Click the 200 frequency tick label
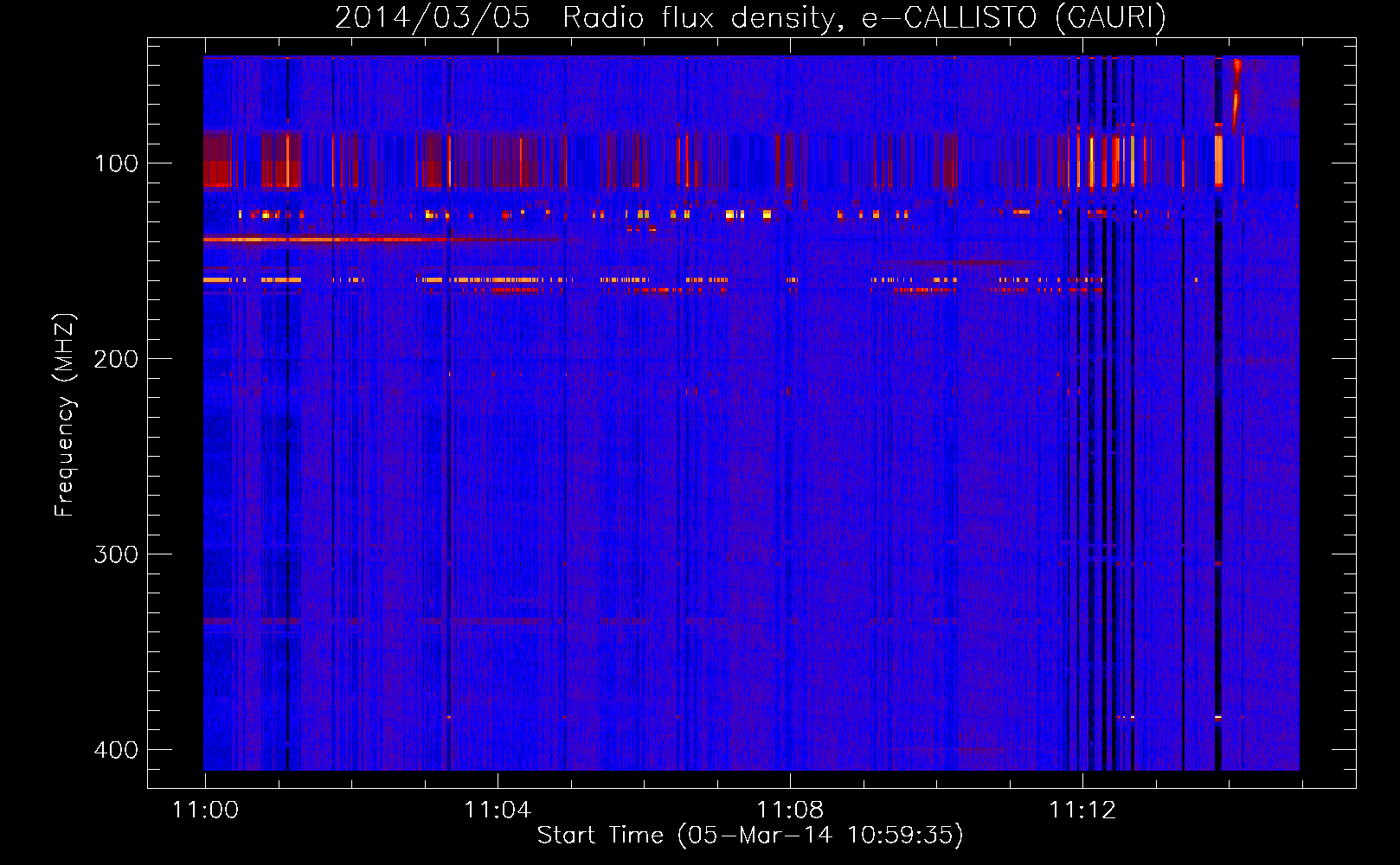This screenshot has height=865, width=1400. click(x=116, y=359)
